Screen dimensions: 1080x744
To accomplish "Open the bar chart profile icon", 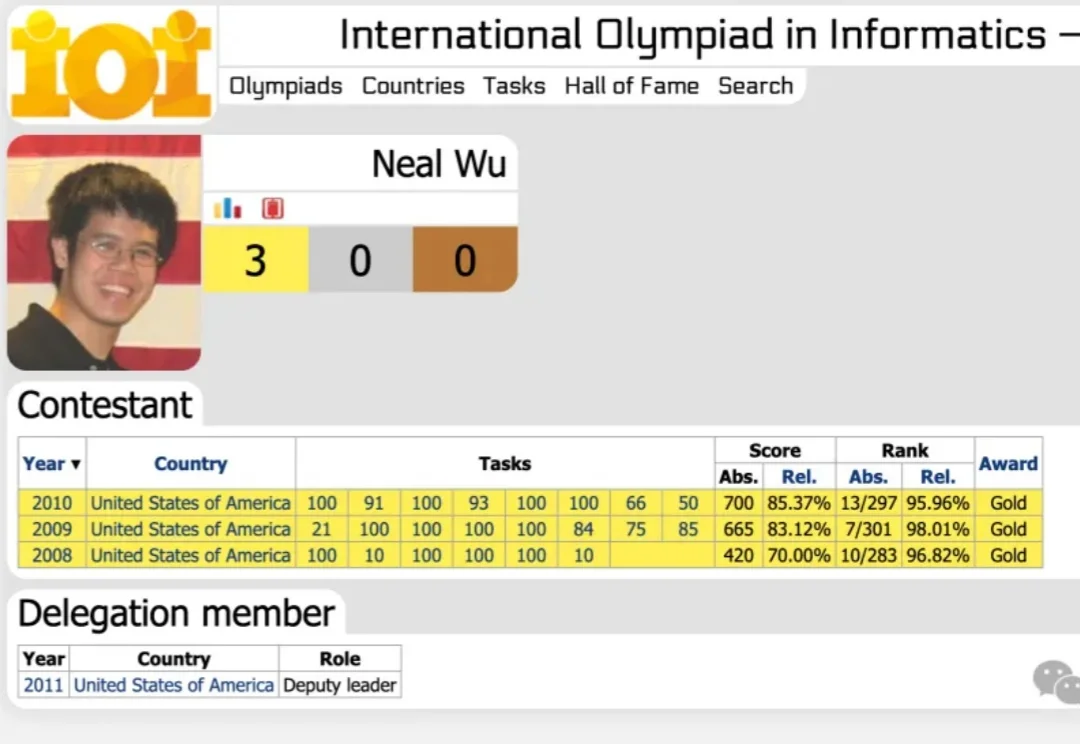I will coord(228,208).
